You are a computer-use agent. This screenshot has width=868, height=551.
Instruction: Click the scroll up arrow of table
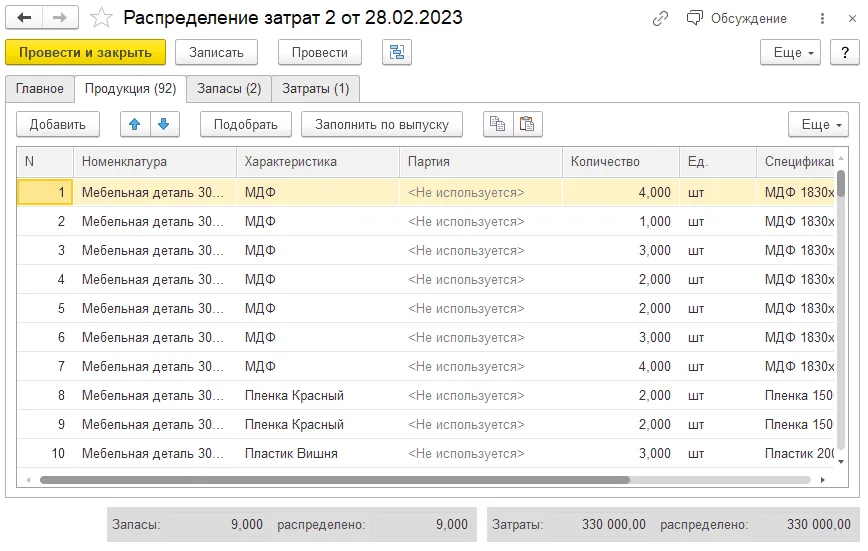(x=841, y=158)
